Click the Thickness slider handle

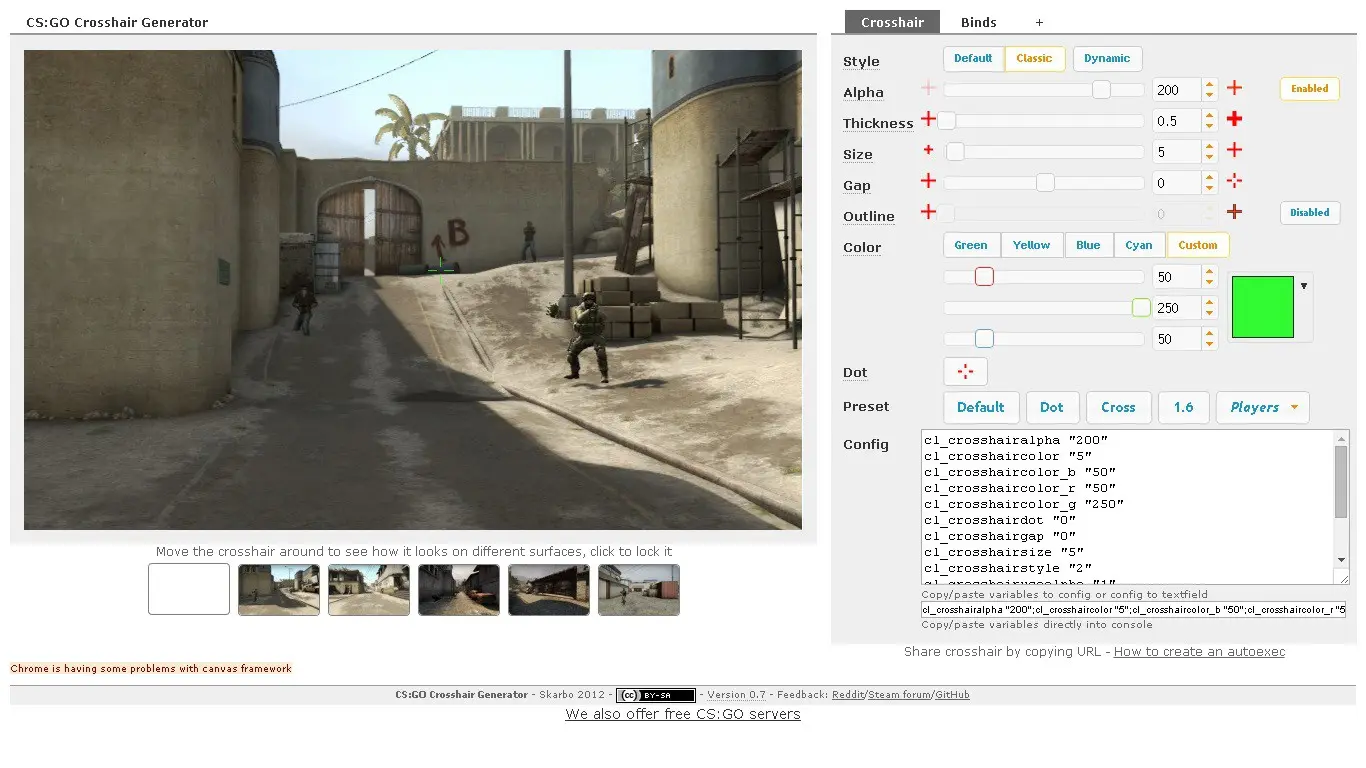(946, 121)
